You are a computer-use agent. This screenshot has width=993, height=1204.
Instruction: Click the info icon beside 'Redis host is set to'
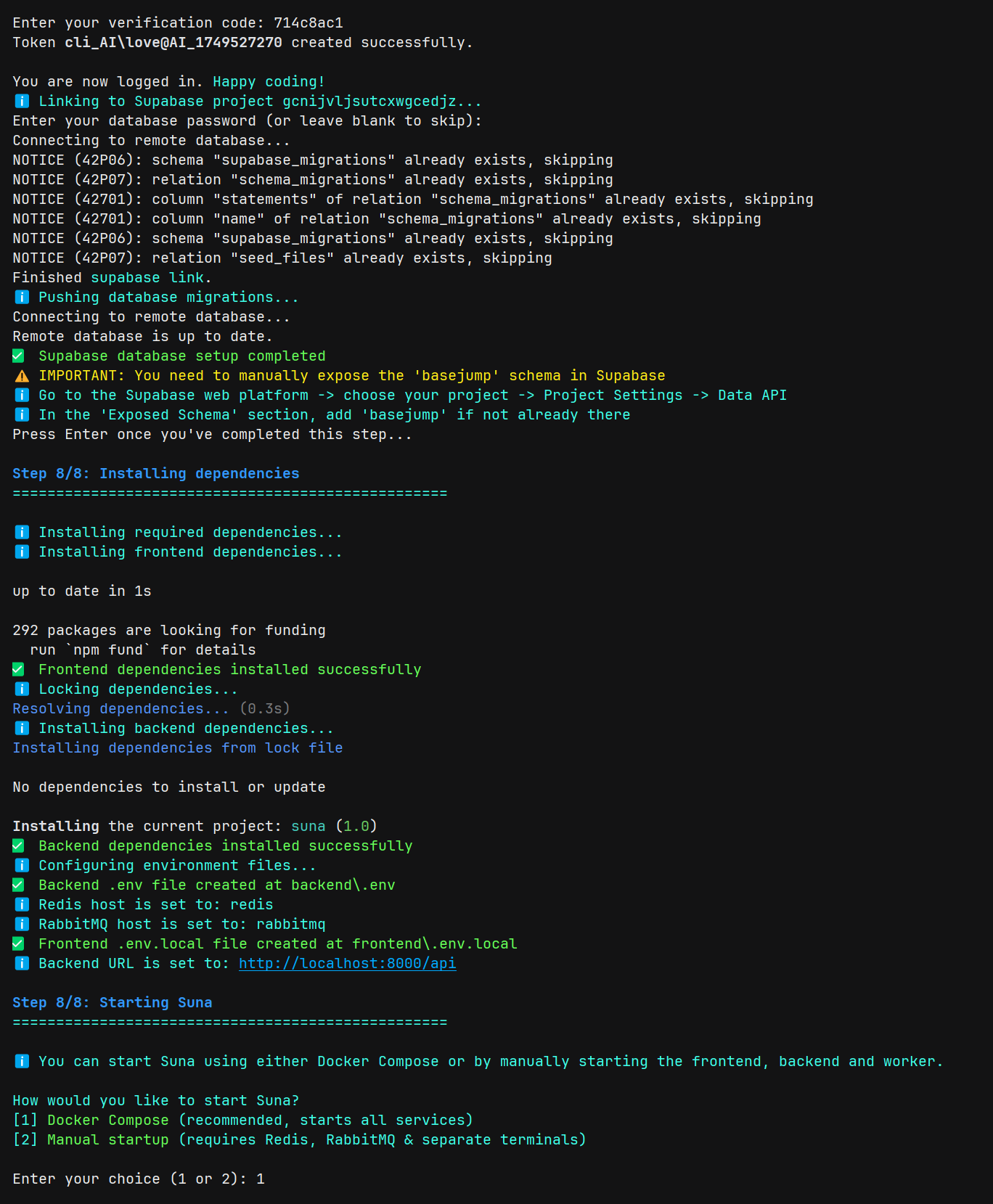(x=22, y=904)
